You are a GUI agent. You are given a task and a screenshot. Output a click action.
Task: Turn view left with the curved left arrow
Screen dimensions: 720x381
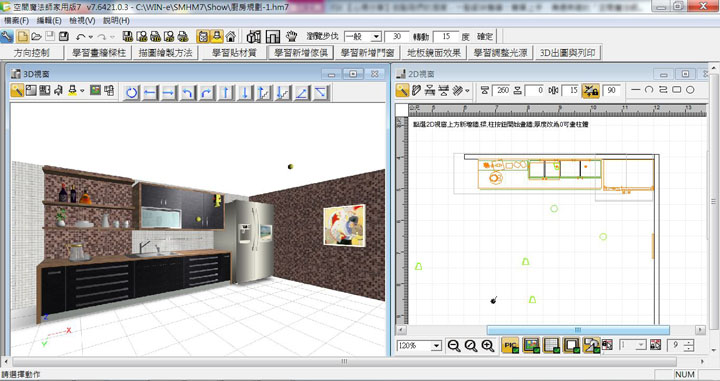[x=187, y=93]
